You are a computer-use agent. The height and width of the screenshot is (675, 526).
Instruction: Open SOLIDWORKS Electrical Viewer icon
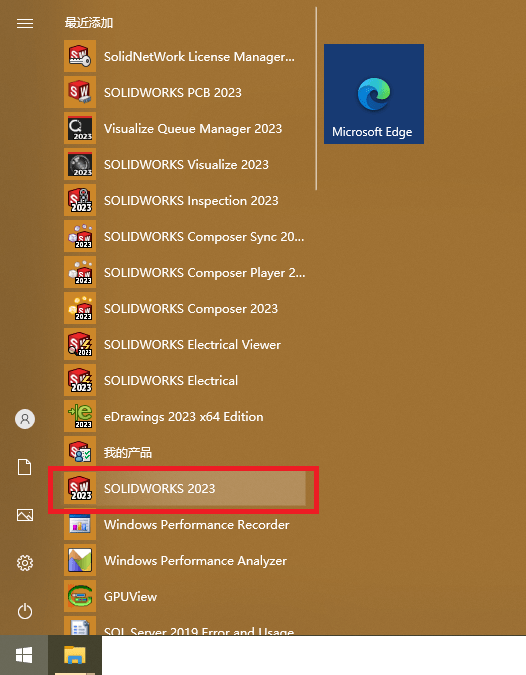tap(80, 344)
